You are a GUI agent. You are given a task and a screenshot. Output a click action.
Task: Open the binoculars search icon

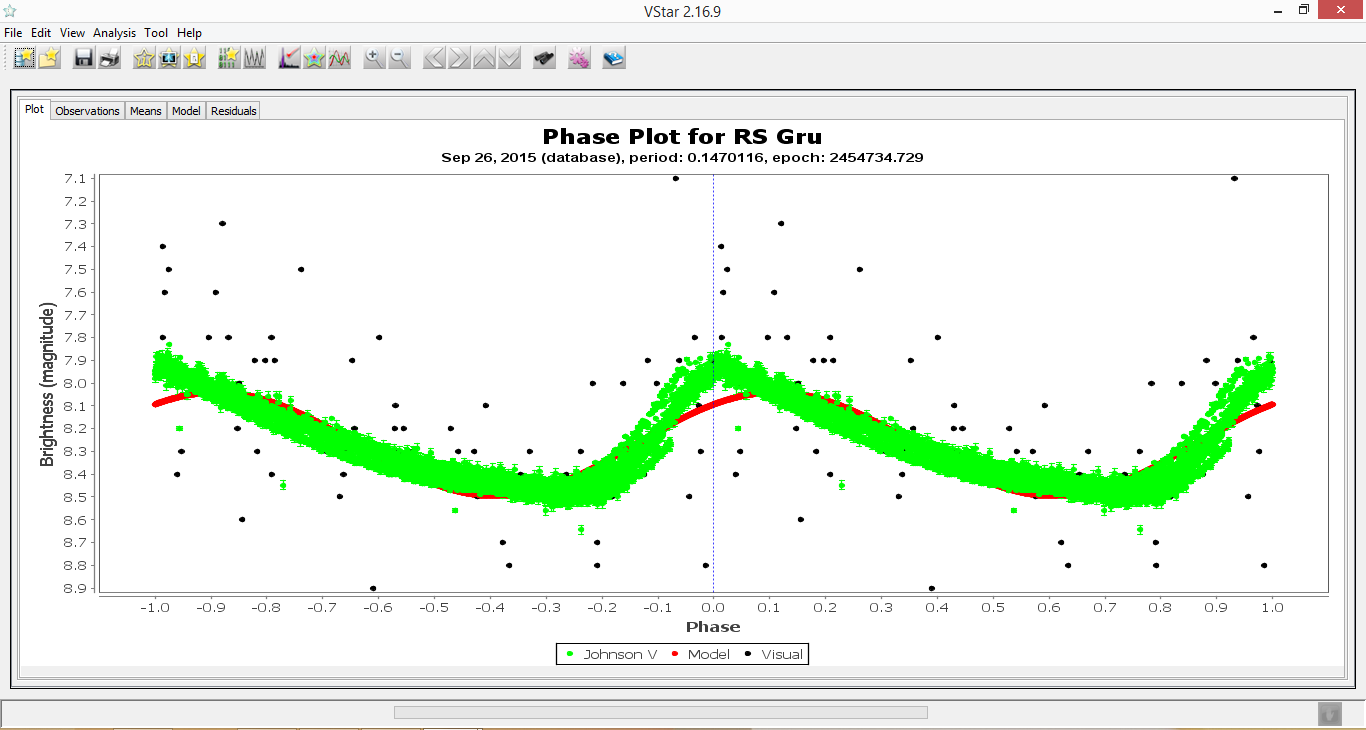[x=544, y=59]
